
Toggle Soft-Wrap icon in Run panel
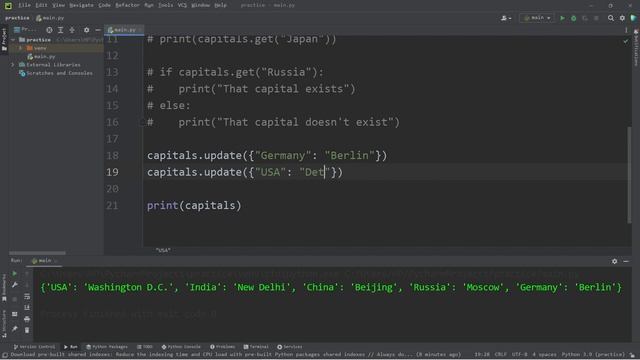[27, 296]
